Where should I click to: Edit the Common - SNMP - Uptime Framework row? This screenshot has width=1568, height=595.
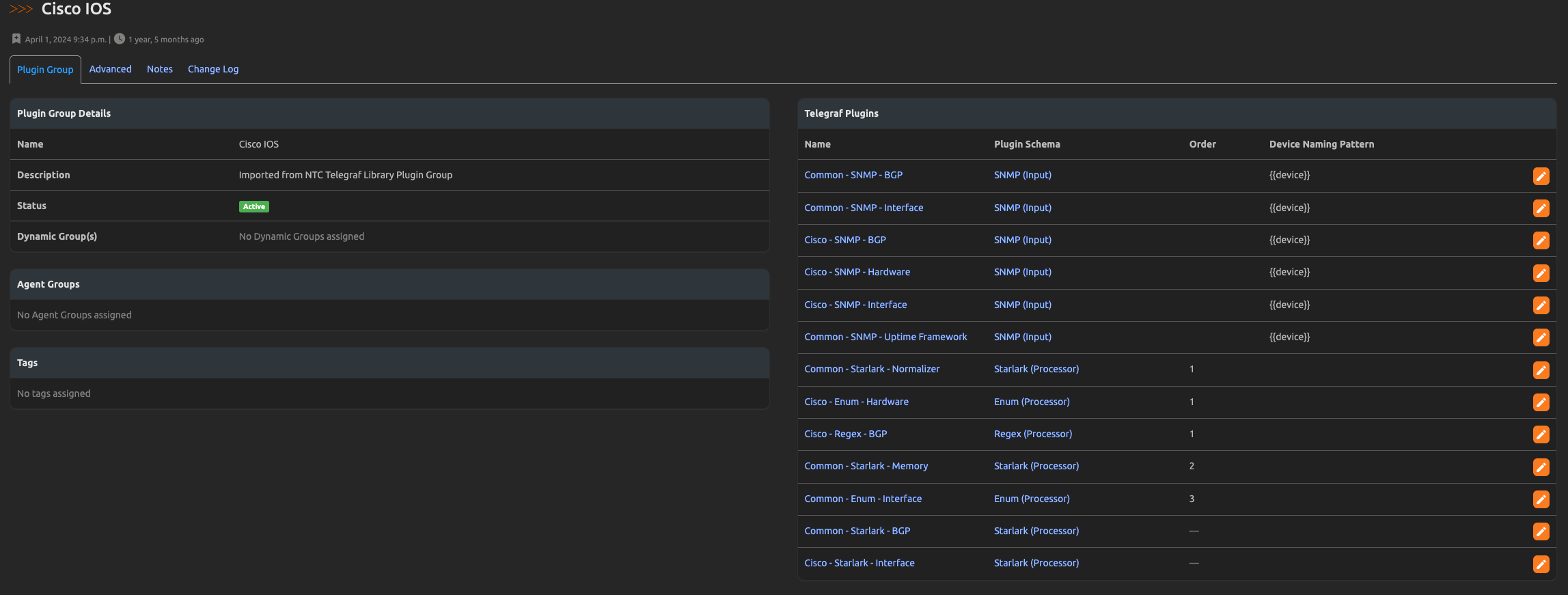tap(1541, 337)
